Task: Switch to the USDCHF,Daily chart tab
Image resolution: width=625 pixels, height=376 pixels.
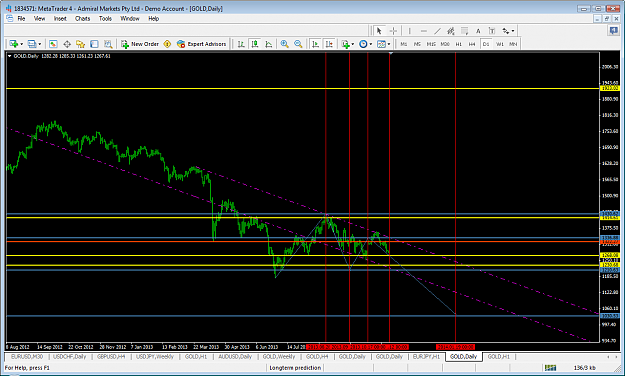Action: click(x=70, y=356)
